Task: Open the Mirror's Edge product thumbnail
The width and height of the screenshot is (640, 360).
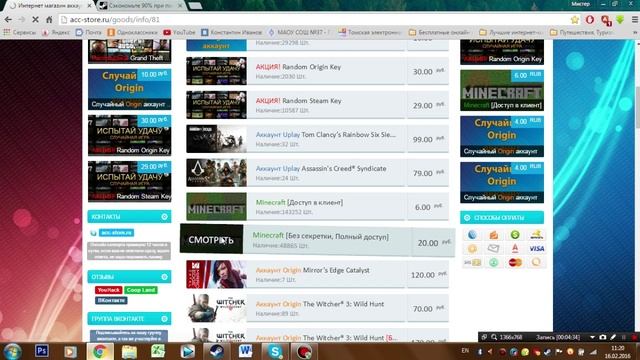Action: (x=216, y=274)
